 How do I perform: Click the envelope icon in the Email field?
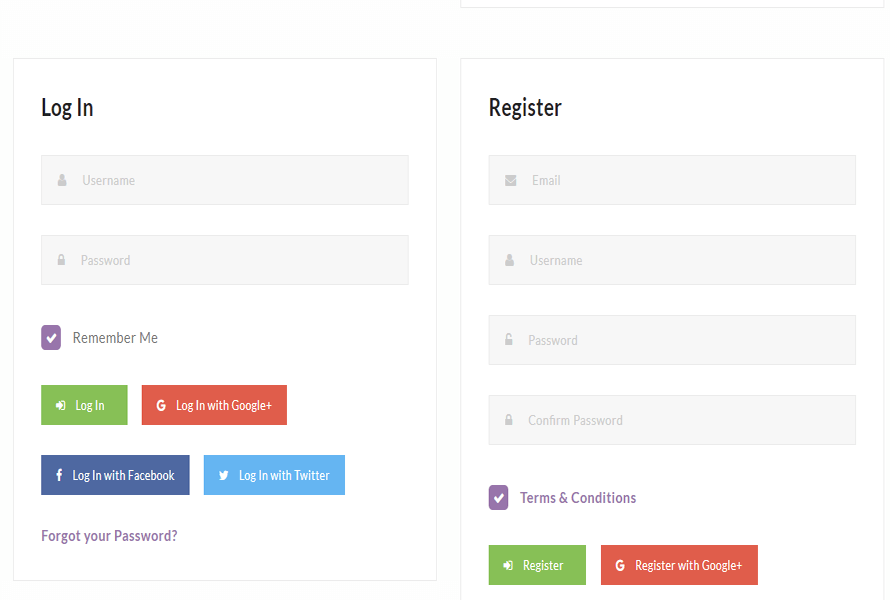click(509, 180)
